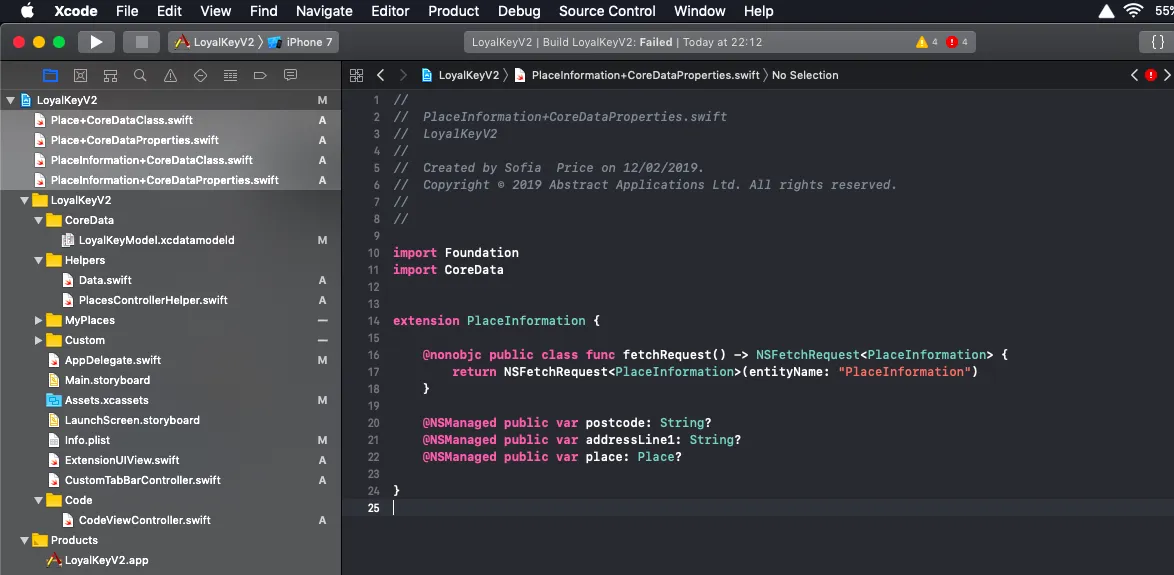Select Place+CoreDataProperties.swift file
The height and width of the screenshot is (575, 1174).
pyautogui.click(x=170, y=140)
